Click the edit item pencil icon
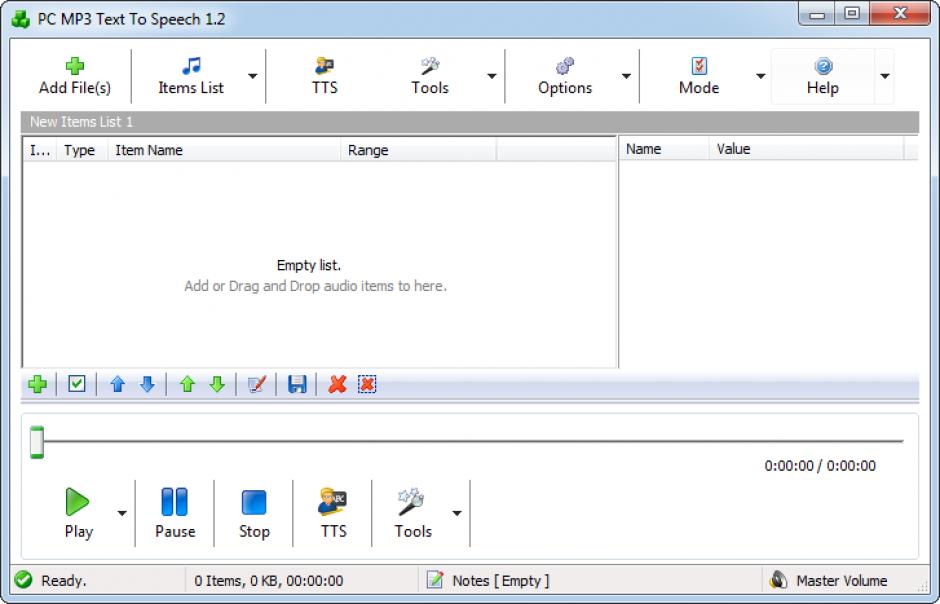This screenshot has height=604, width=940. pos(257,384)
